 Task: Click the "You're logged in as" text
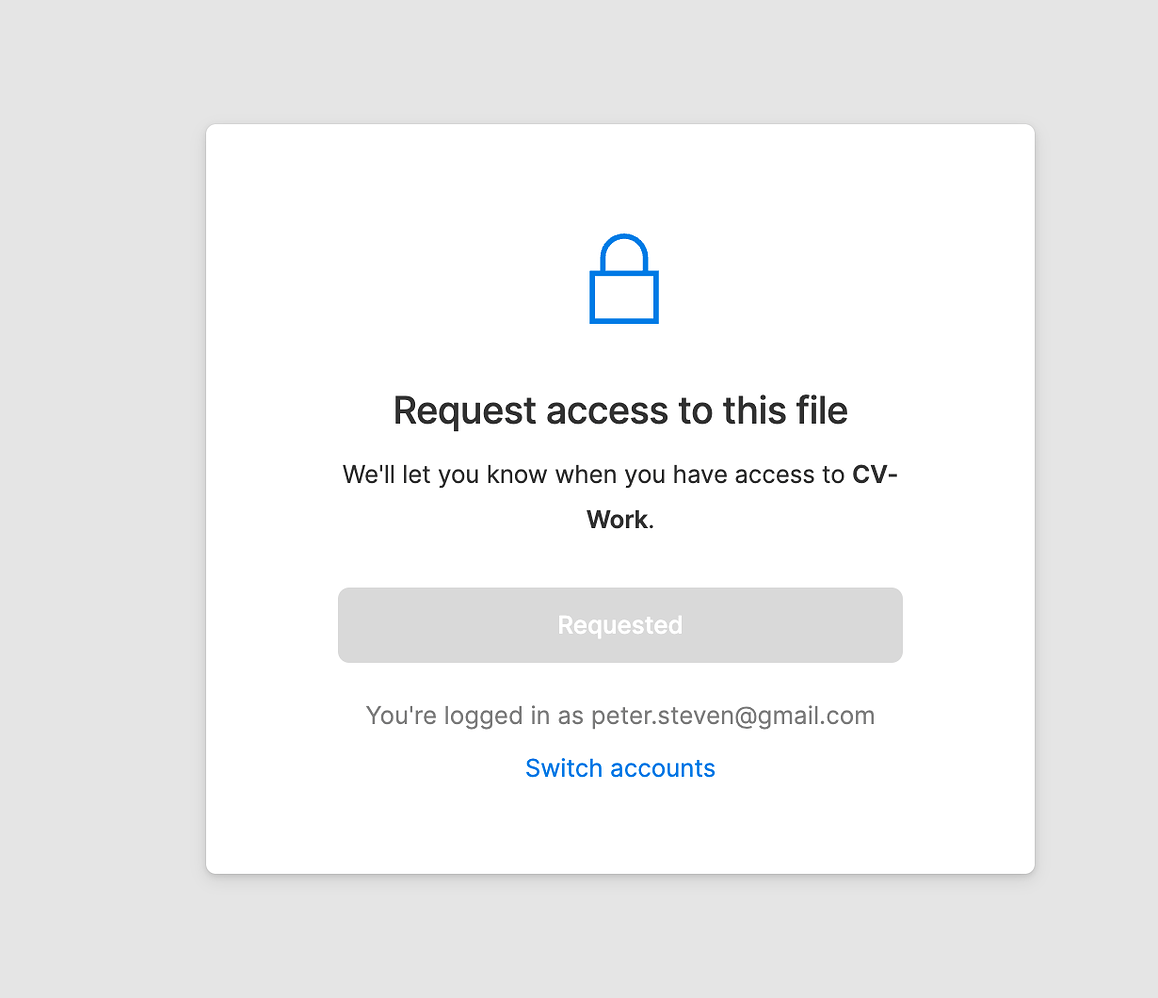(x=475, y=716)
